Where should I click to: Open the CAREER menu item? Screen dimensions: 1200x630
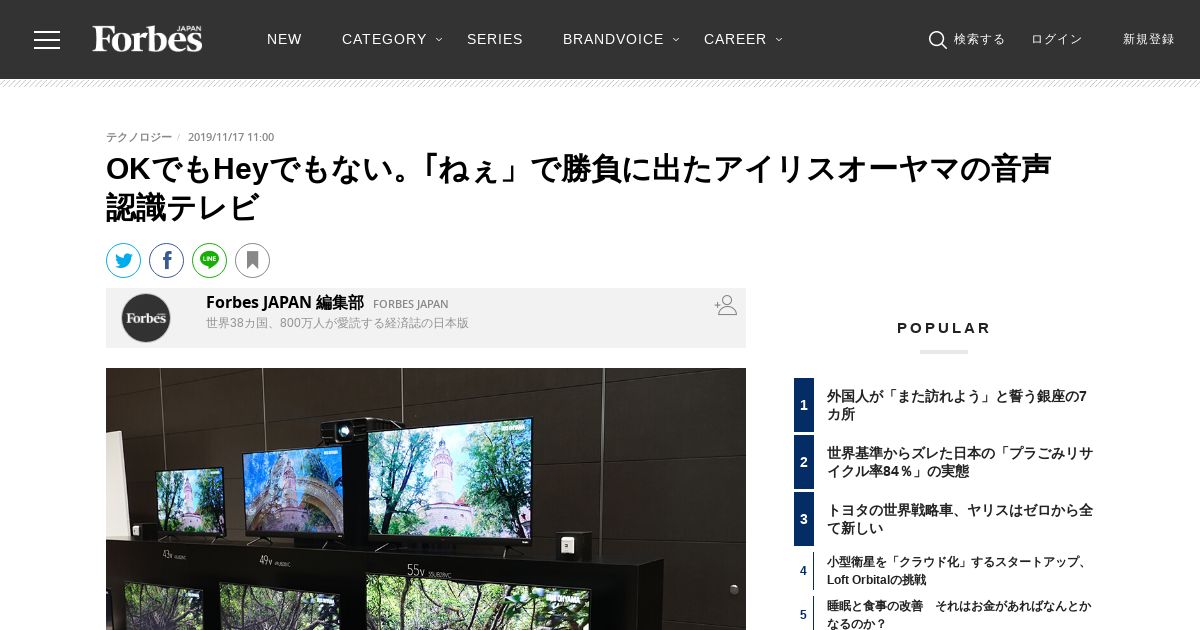coord(735,39)
